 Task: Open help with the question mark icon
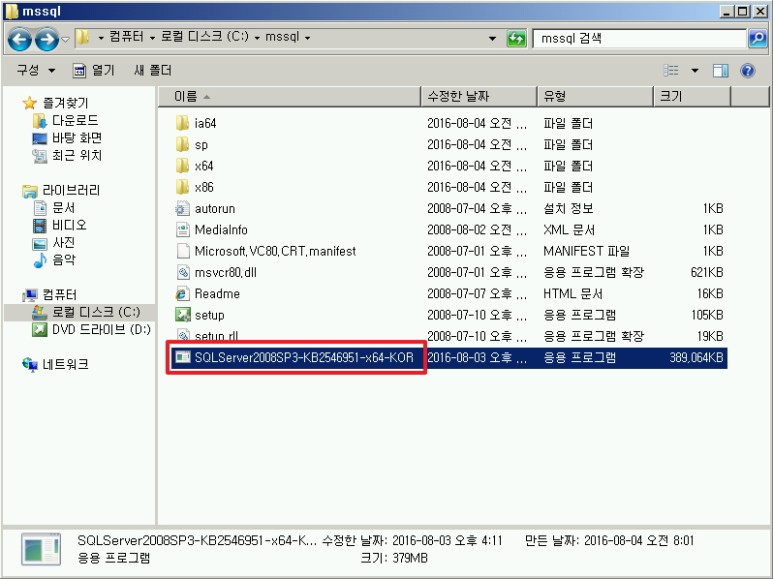tap(747, 71)
